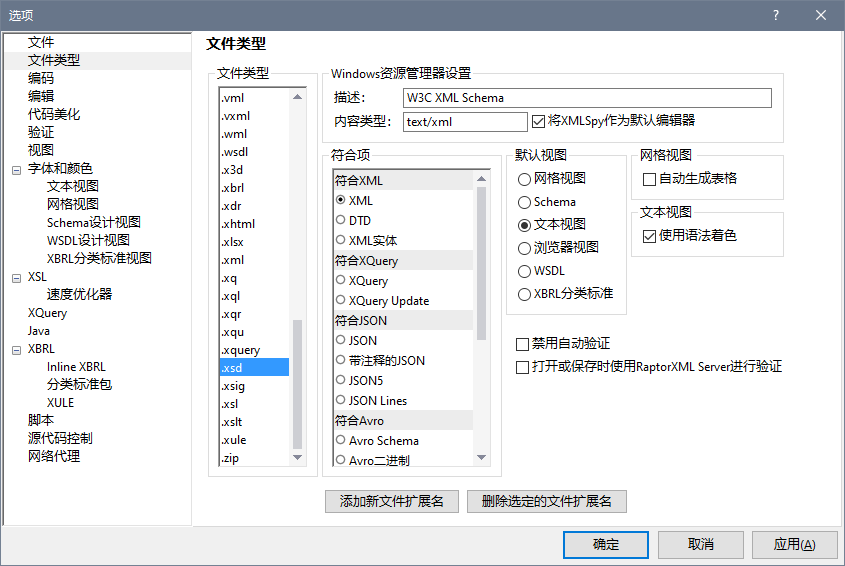845x566 pixels.
Task: Pick JSON5 conformance radio option
Action: (x=341, y=380)
